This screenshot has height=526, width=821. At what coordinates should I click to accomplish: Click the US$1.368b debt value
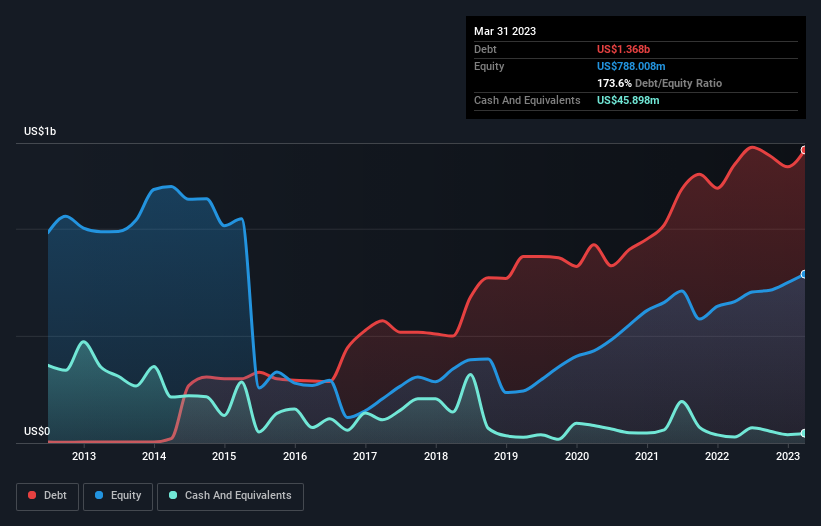623,49
